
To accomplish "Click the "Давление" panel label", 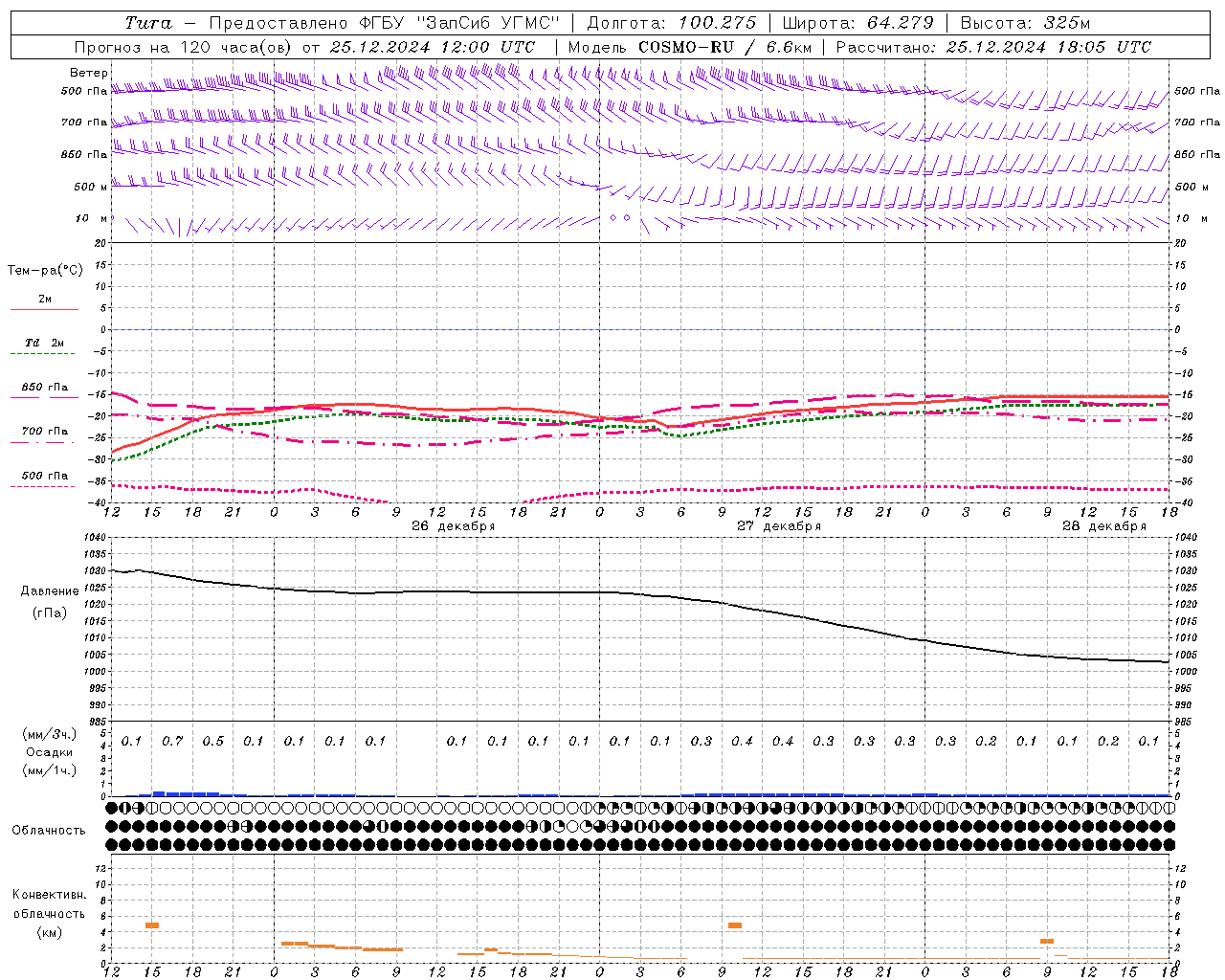I will [x=50, y=591].
